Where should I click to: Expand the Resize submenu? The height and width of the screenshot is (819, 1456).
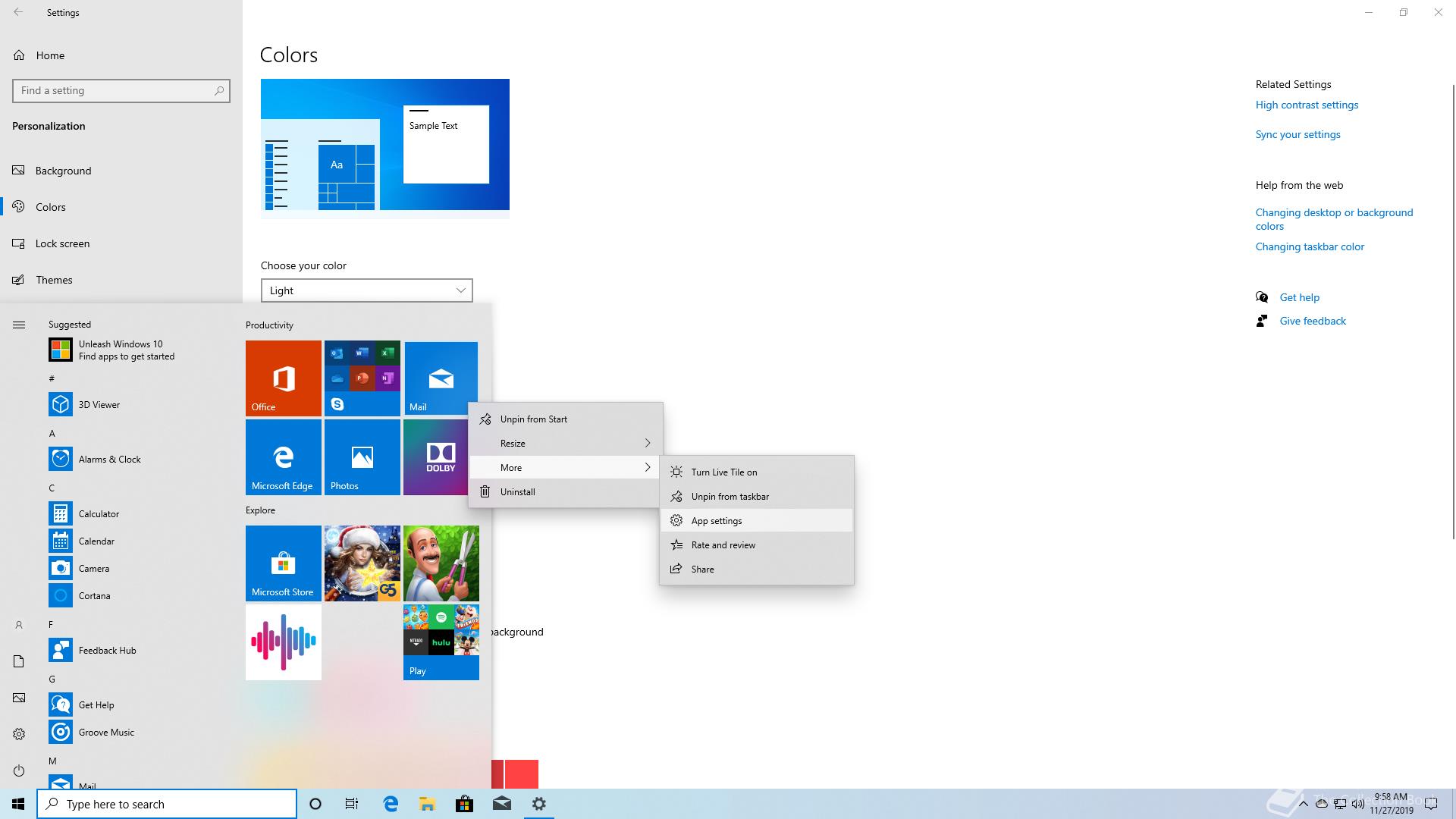tap(566, 443)
